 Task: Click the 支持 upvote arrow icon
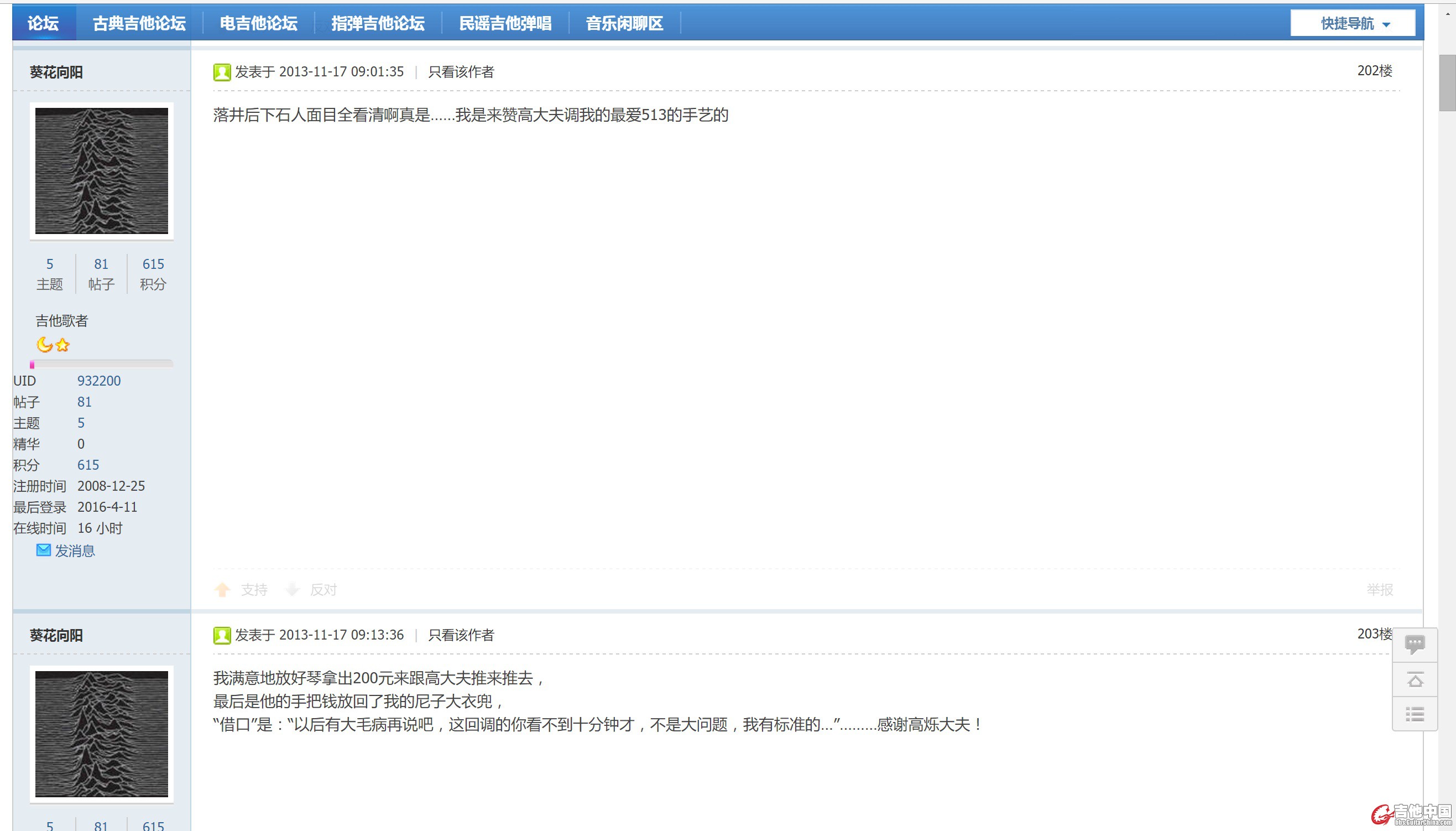[222, 590]
